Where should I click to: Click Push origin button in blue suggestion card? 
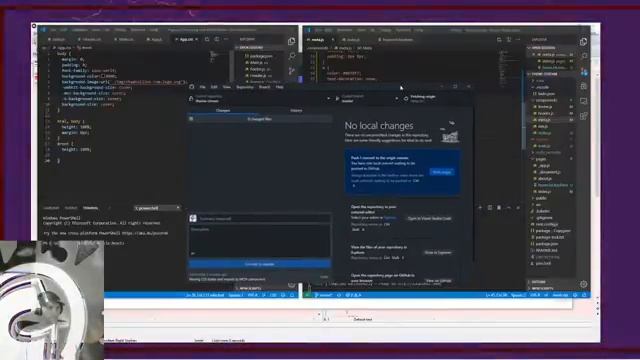pos(442,172)
